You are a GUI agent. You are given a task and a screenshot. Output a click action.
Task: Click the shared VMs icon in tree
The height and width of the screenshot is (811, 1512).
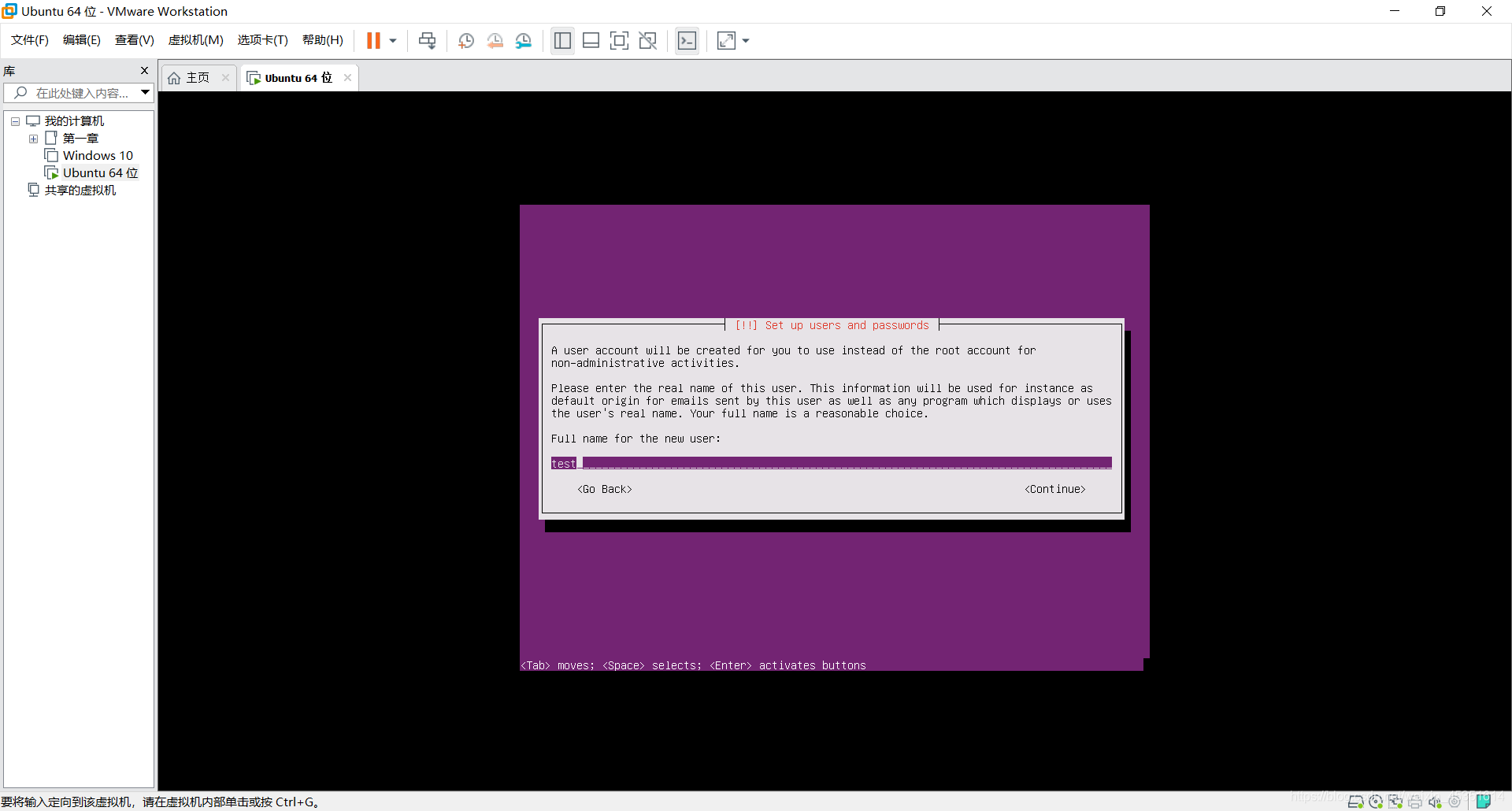(33, 191)
